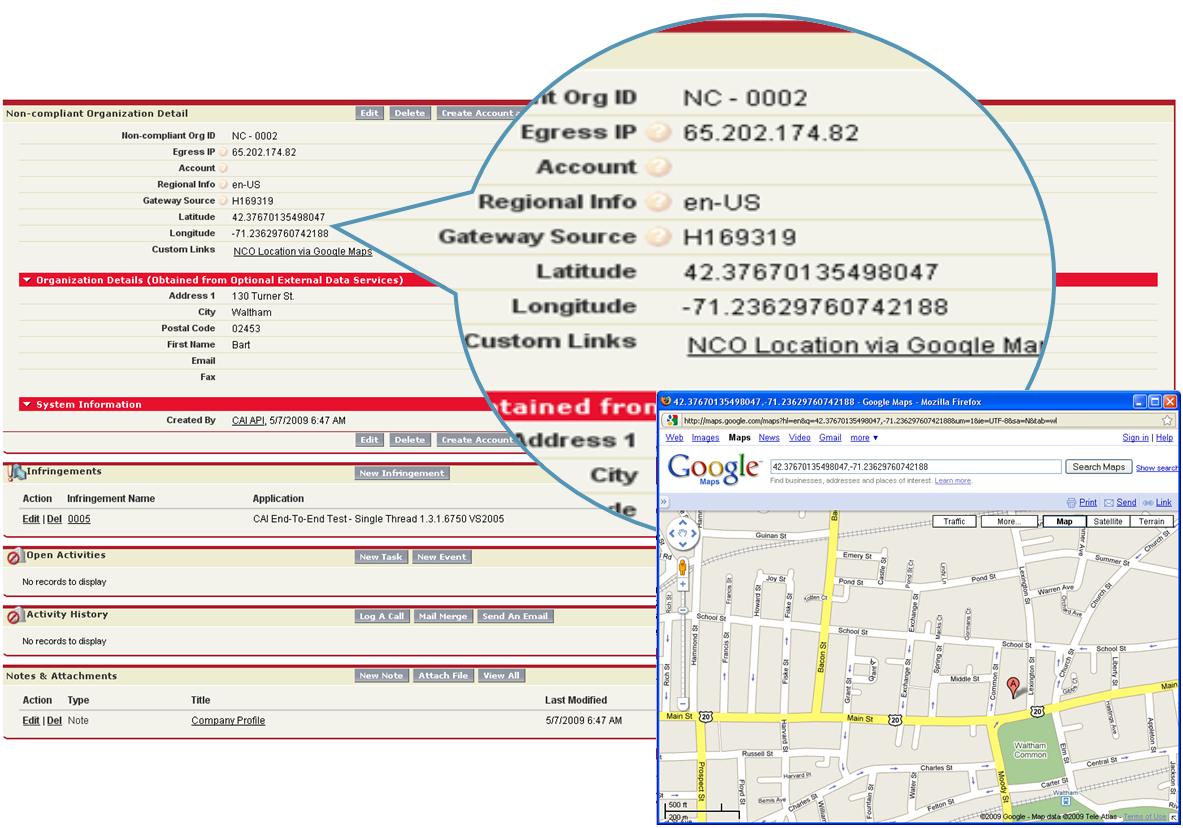Click the View All notes button
This screenshot has height=828, width=1183.
click(x=501, y=676)
